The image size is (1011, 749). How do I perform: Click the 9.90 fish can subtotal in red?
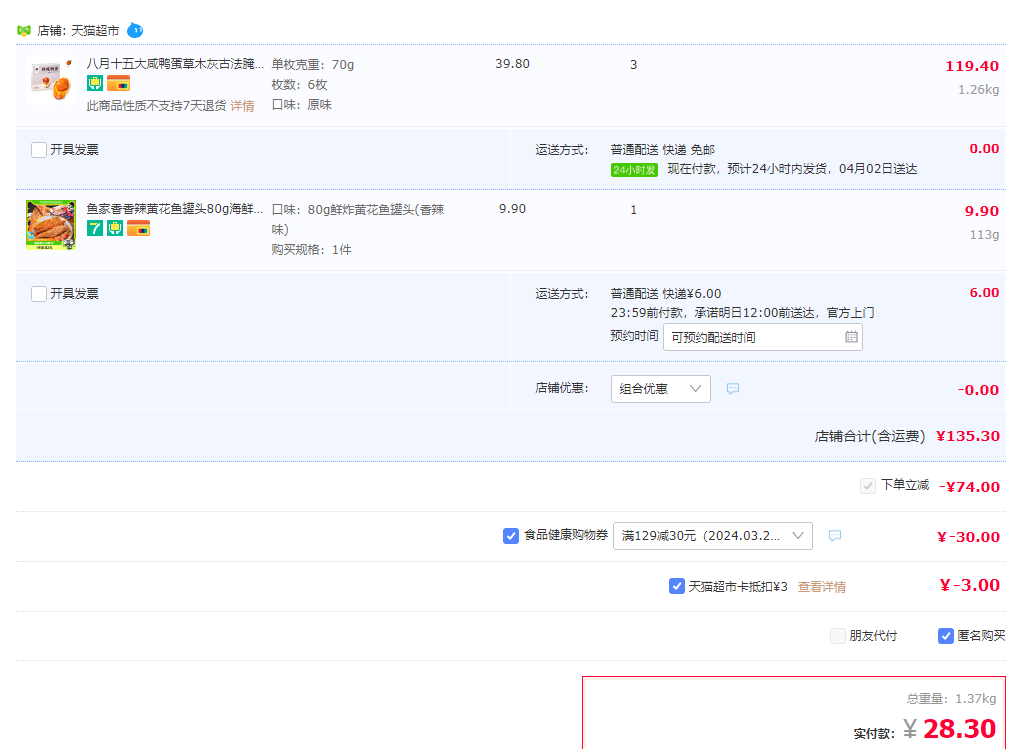point(981,211)
